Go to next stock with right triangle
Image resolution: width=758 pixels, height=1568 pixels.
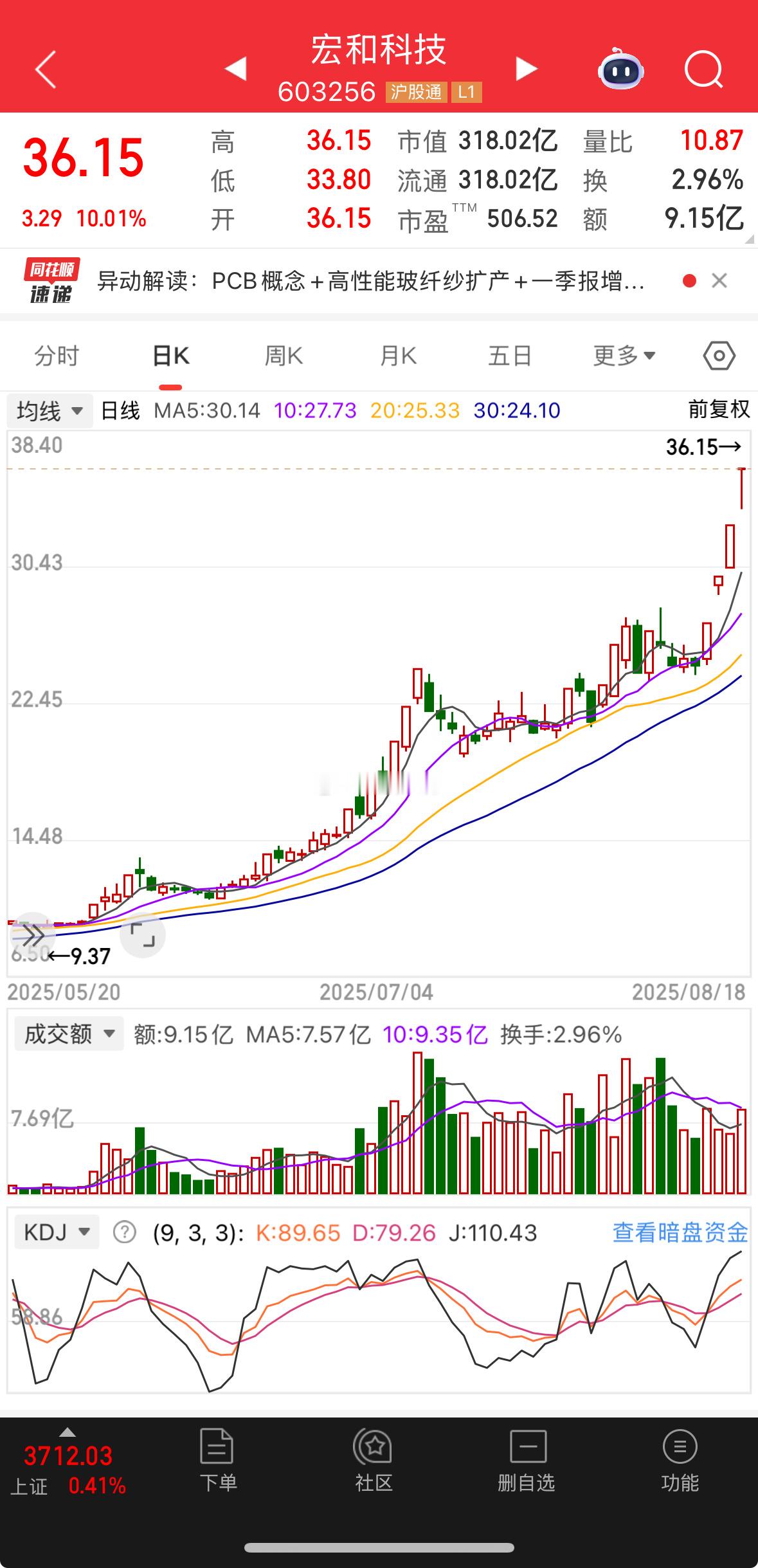click(527, 68)
